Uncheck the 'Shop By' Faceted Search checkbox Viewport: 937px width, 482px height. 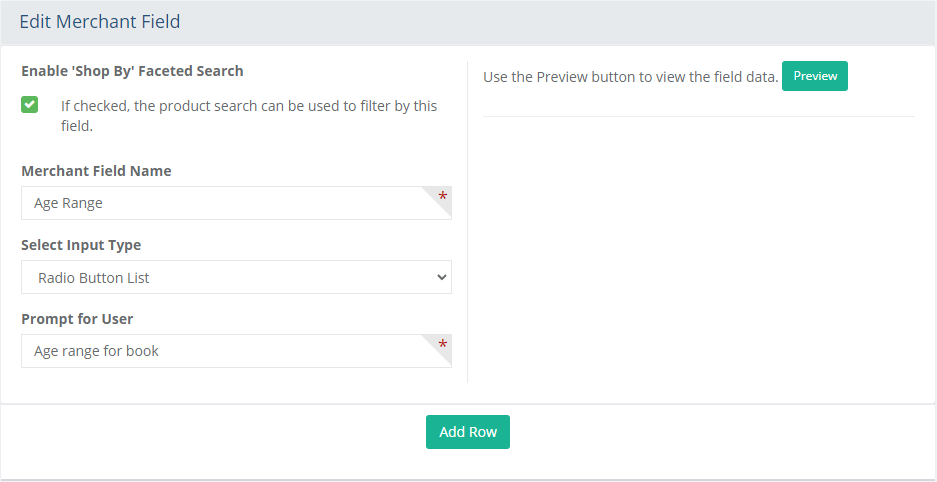[x=29, y=105]
